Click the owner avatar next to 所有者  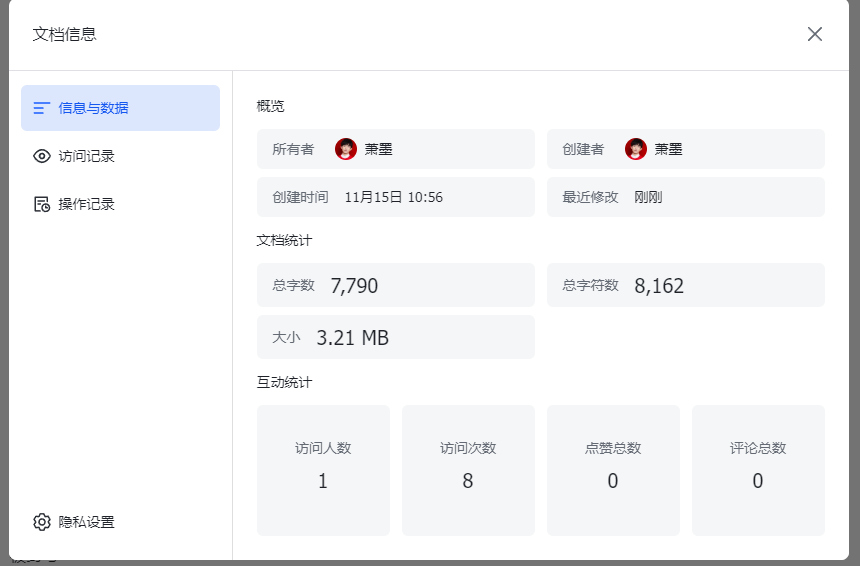pyautogui.click(x=346, y=149)
